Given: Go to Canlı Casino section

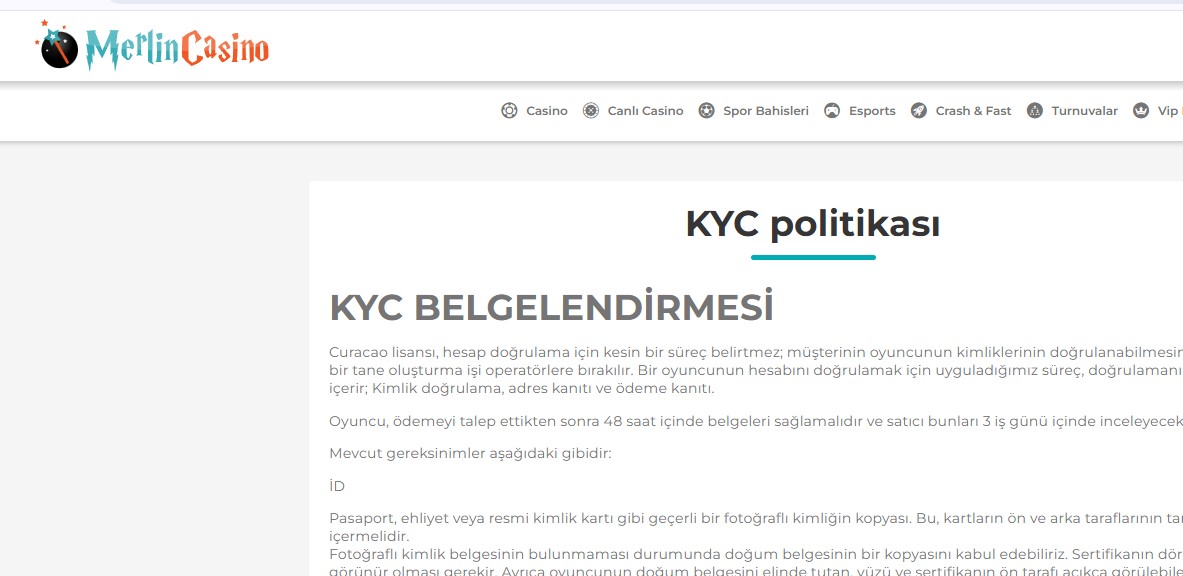Looking at the screenshot, I should pos(645,111).
